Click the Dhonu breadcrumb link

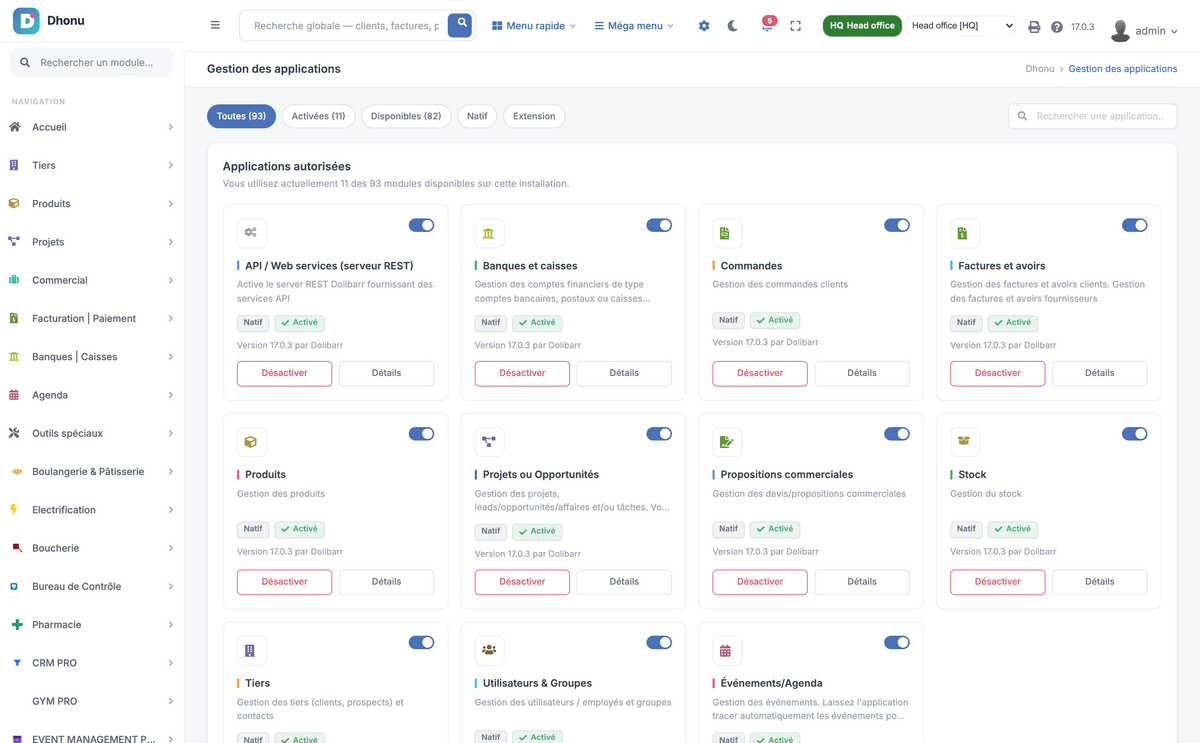click(1040, 69)
